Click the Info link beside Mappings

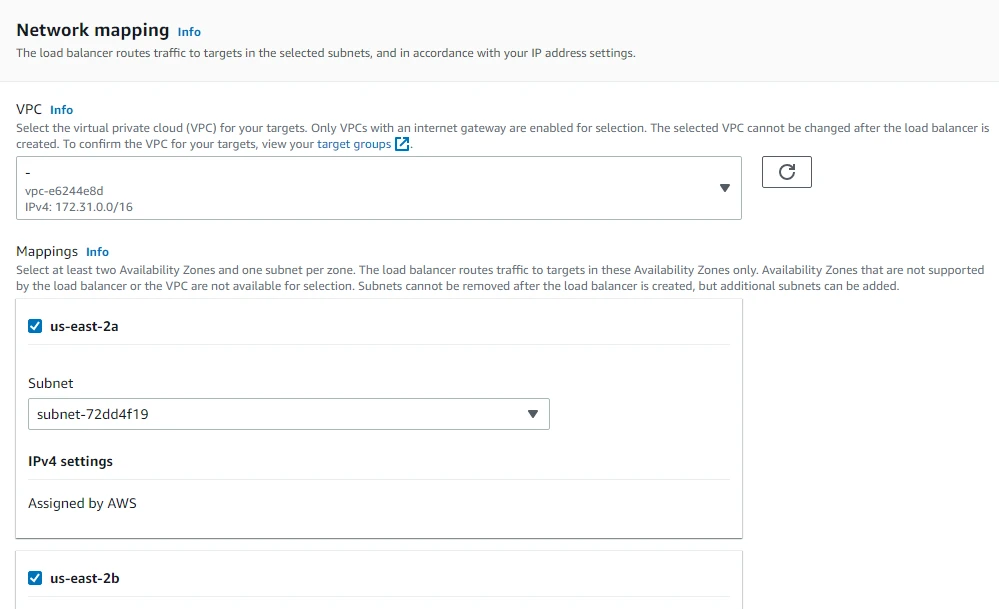click(x=97, y=251)
